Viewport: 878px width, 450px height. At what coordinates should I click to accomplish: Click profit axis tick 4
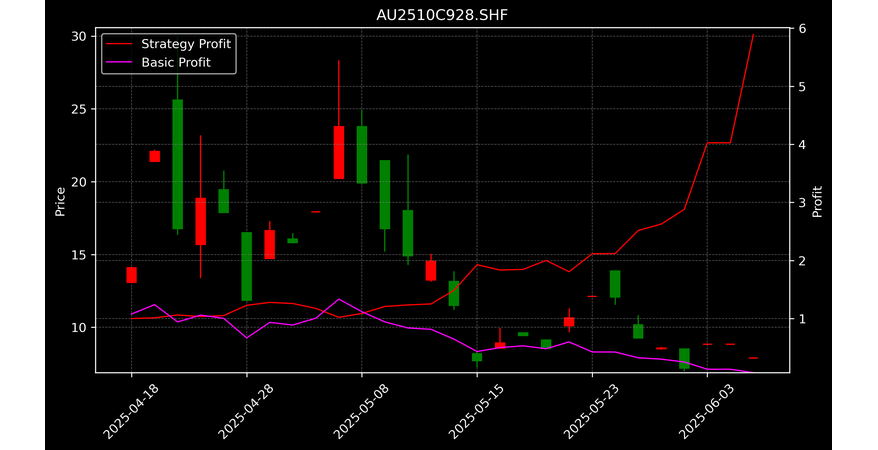[x=802, y=144]
